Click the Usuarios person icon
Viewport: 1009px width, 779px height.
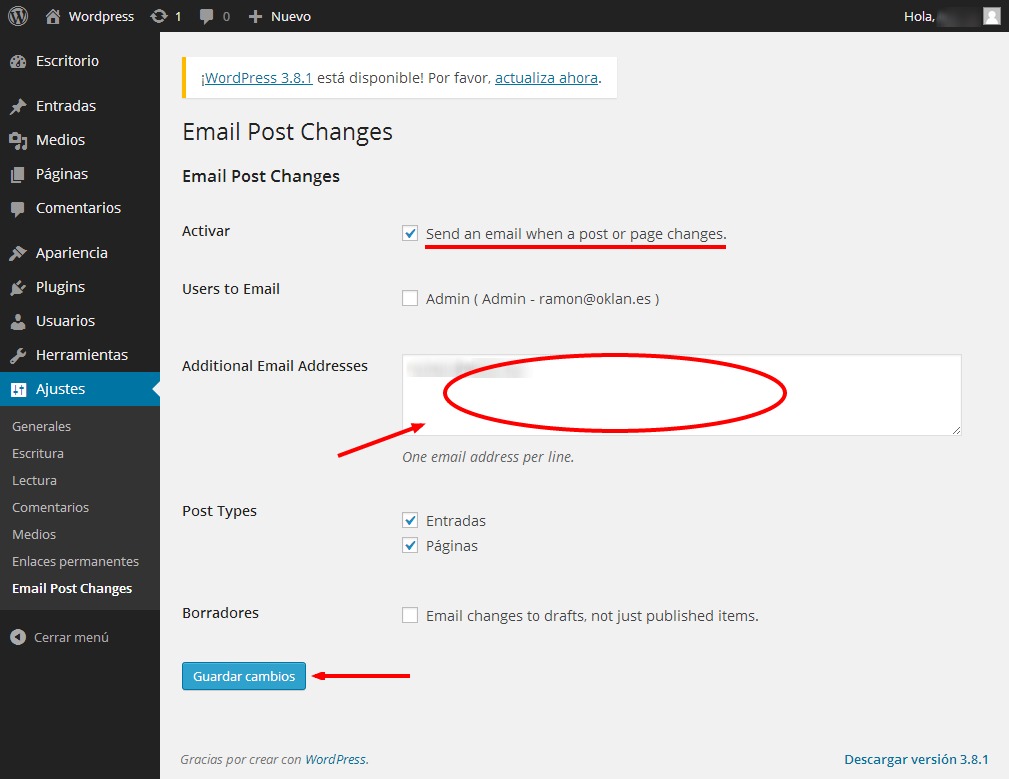pyautogui.click(x=18, y=321)
